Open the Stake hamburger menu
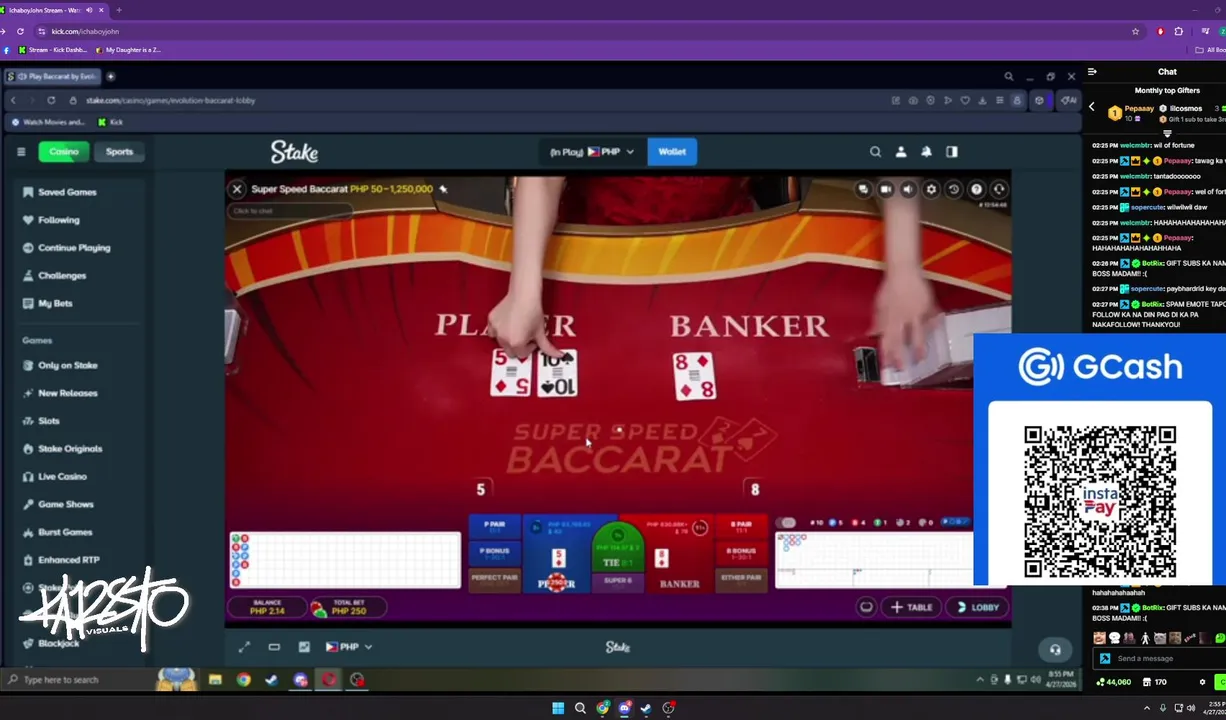The width and height of the screenshot is (1226, 720). [21, 152]
